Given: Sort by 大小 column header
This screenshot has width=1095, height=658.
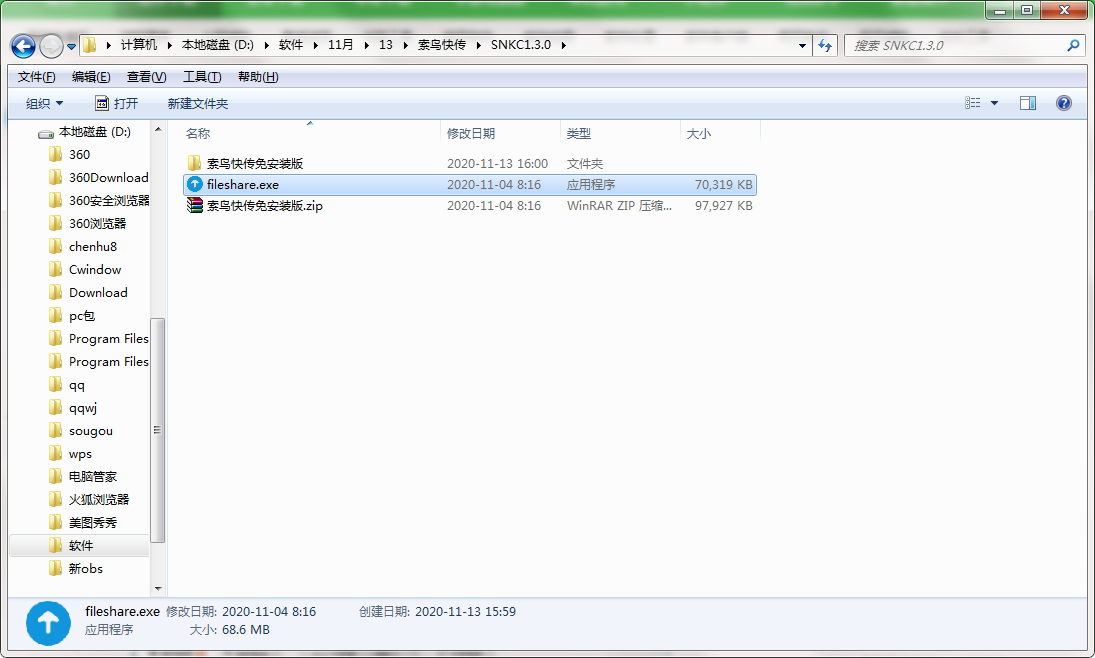Looking at the screenshot, I should pos(698,133).
